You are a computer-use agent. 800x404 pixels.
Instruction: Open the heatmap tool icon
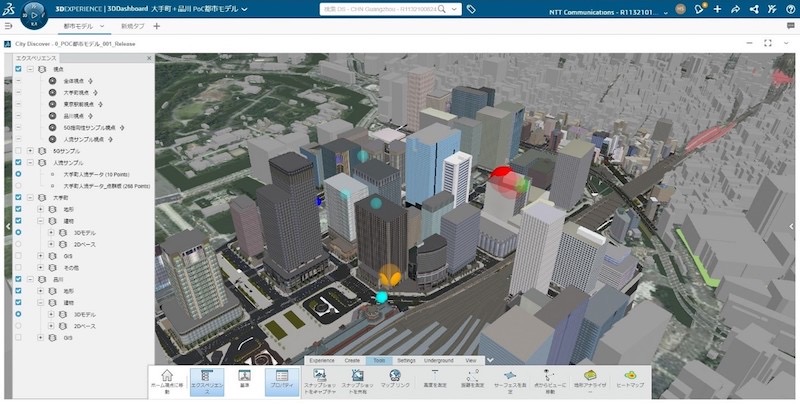point(630,375)
